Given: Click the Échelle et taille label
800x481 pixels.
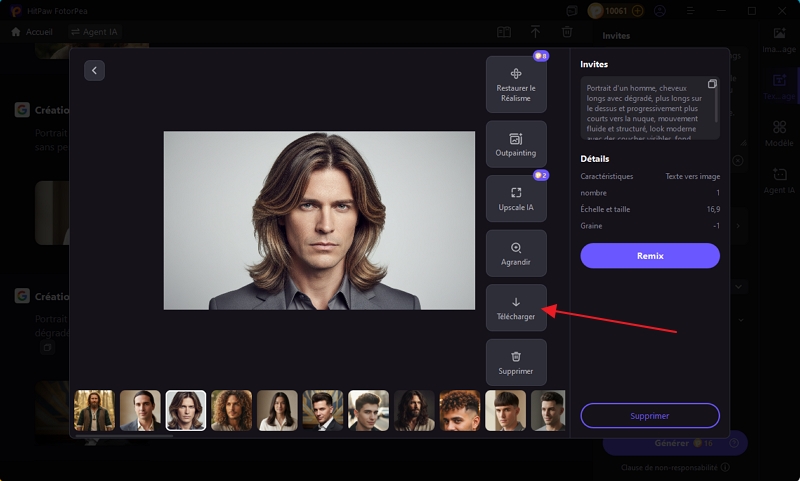Looking at the screenshot, I should point(605,209).
